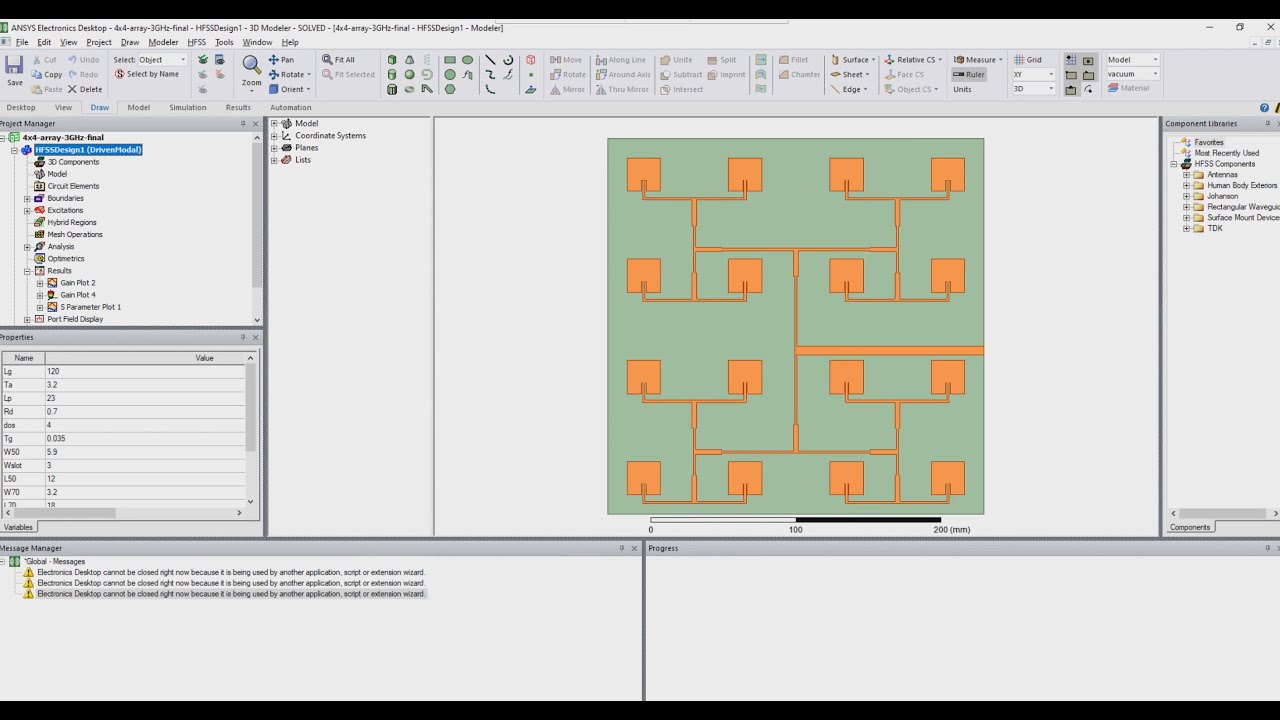Click the Select by Name button
The image size is (1280, 720).
tap(146, 74)
